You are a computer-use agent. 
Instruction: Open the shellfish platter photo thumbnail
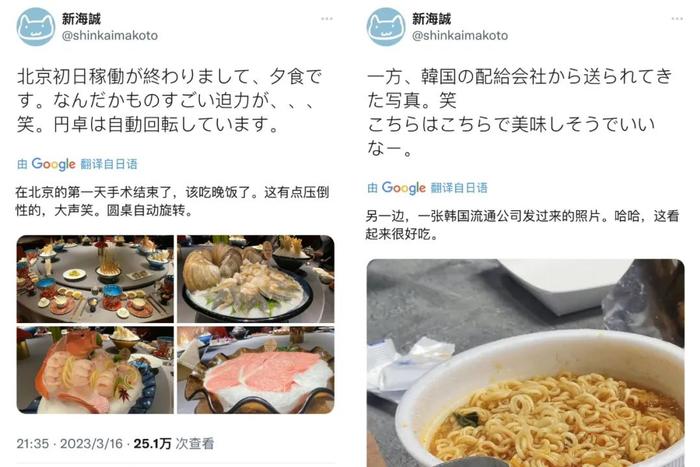pos(256,279)
